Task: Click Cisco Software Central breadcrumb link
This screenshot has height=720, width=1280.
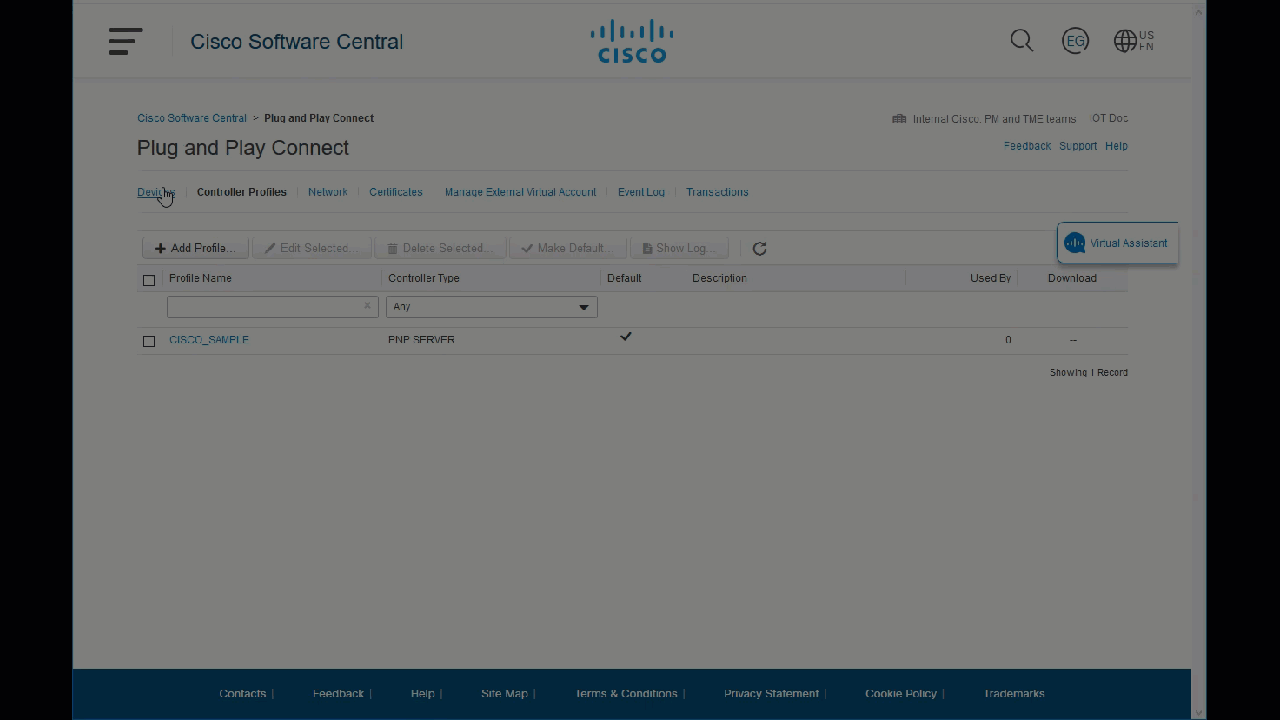Action: click(x=191, y=118)
